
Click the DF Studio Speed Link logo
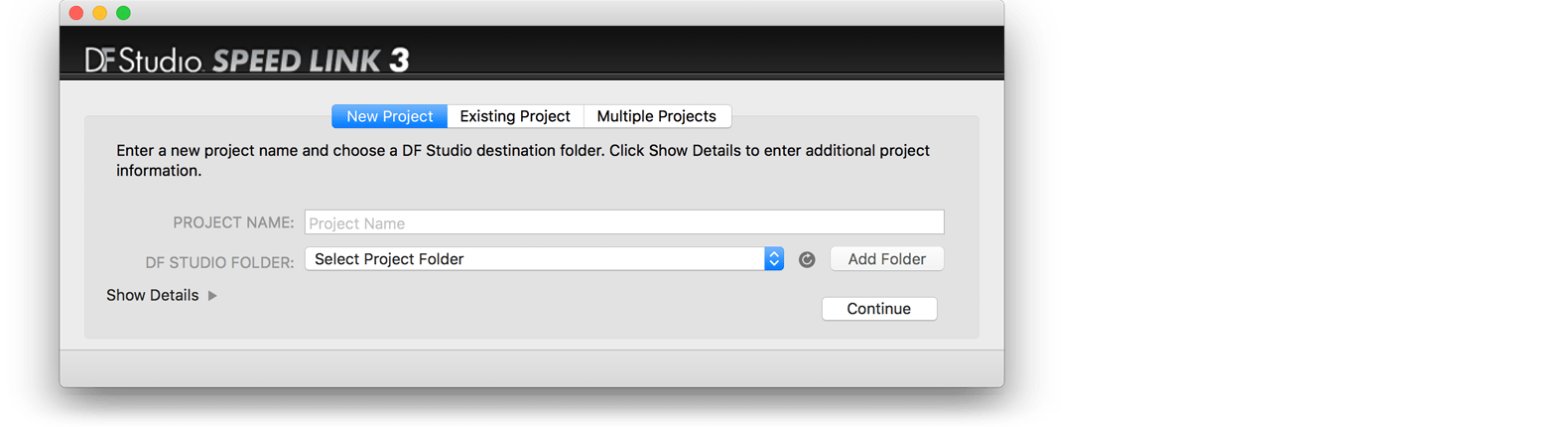pos(247,60)
